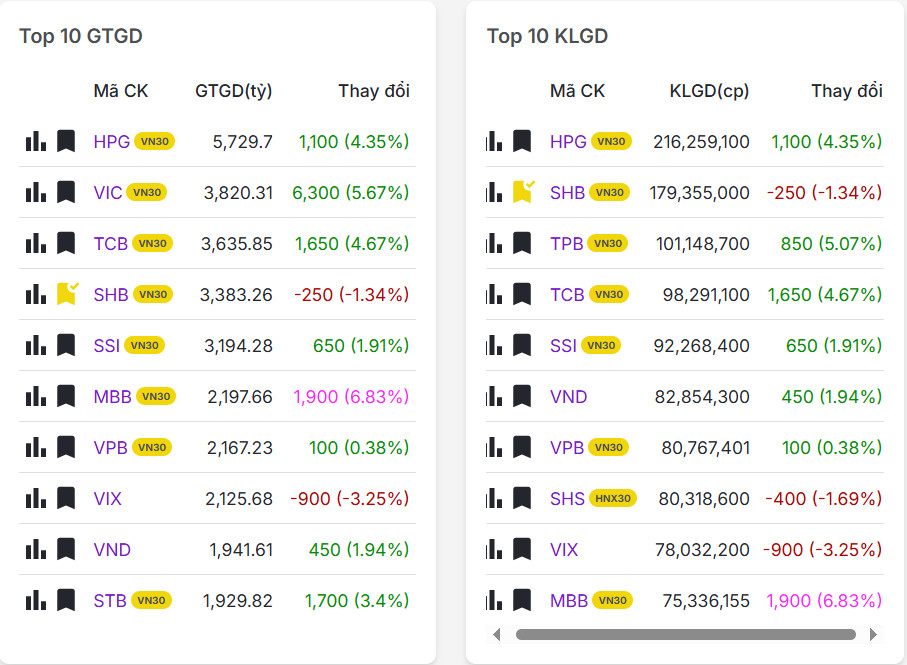Image resolution: width=907 pixels, height=665 pixels.
Task: Open chart icon for TCB in Top 10 GTGD
Action: click(x=36, y=243)
